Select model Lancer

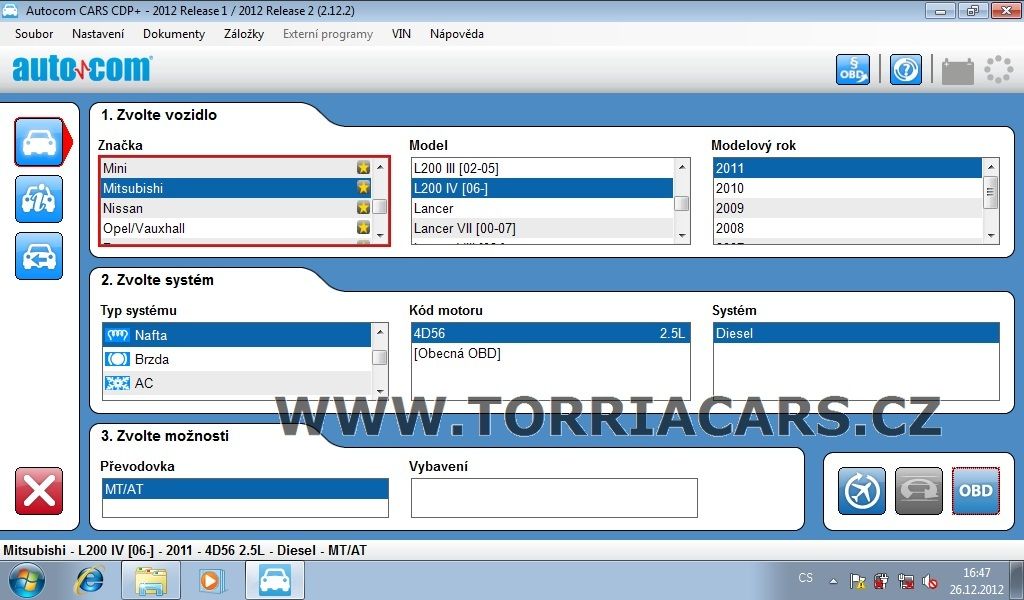point(542,208)
